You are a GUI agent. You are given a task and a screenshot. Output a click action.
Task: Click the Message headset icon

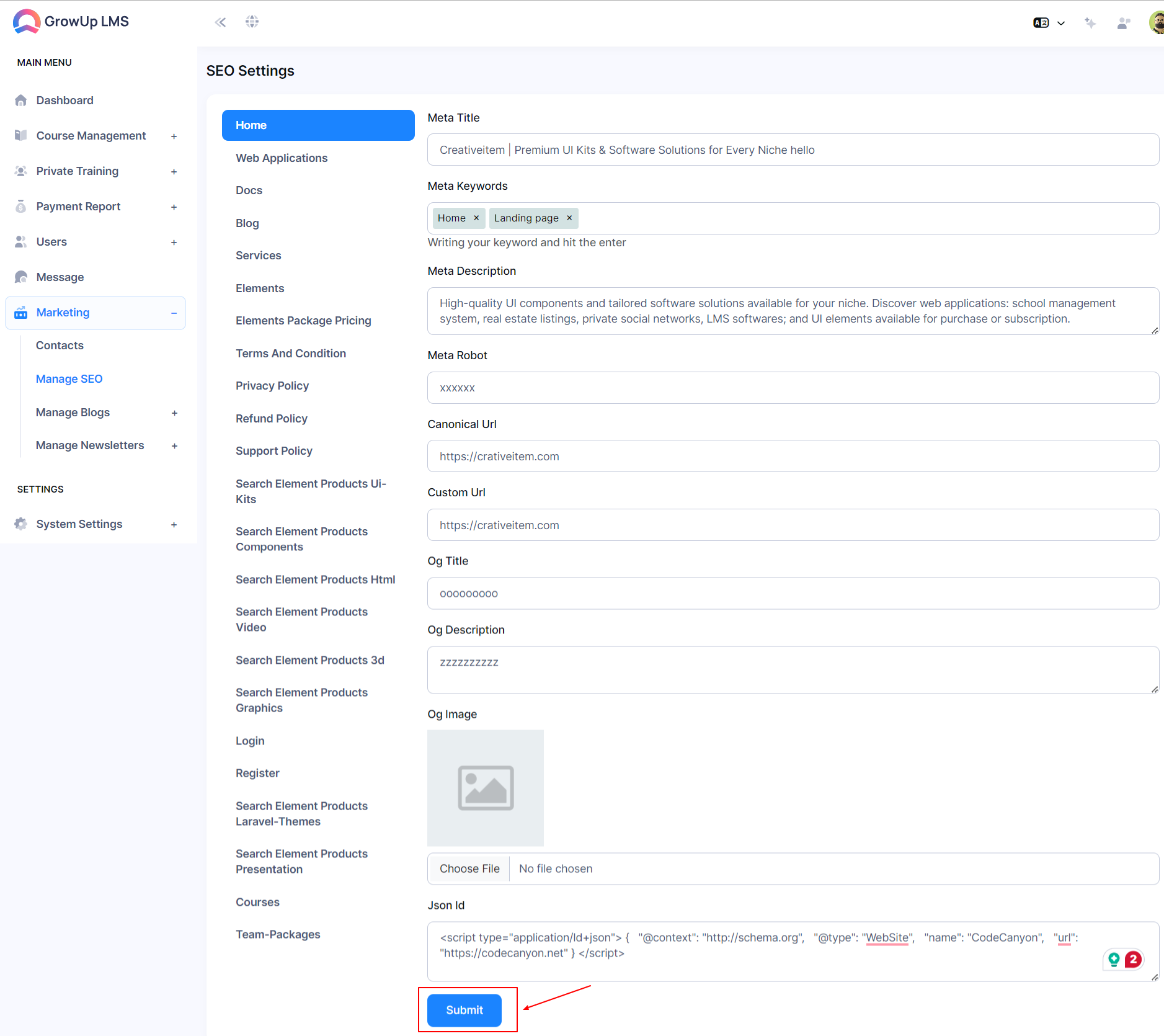pos(21,277)
